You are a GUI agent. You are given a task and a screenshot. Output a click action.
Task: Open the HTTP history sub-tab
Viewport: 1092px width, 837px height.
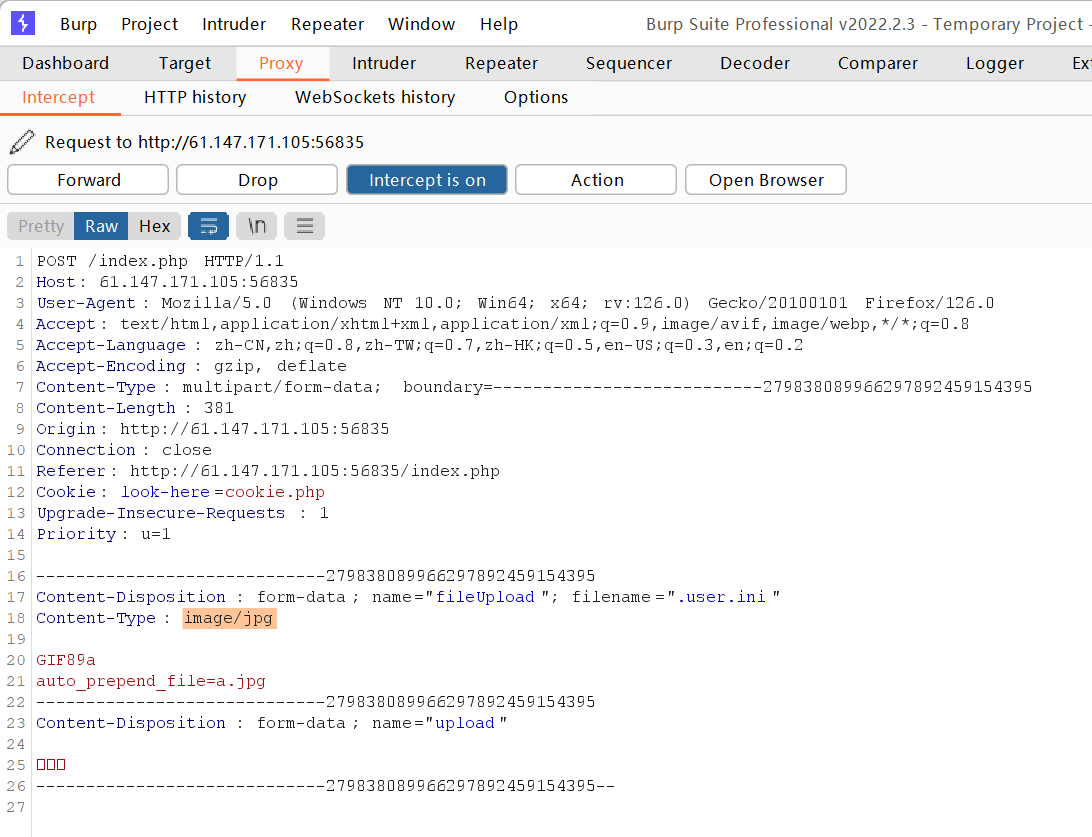coord(195,97)
